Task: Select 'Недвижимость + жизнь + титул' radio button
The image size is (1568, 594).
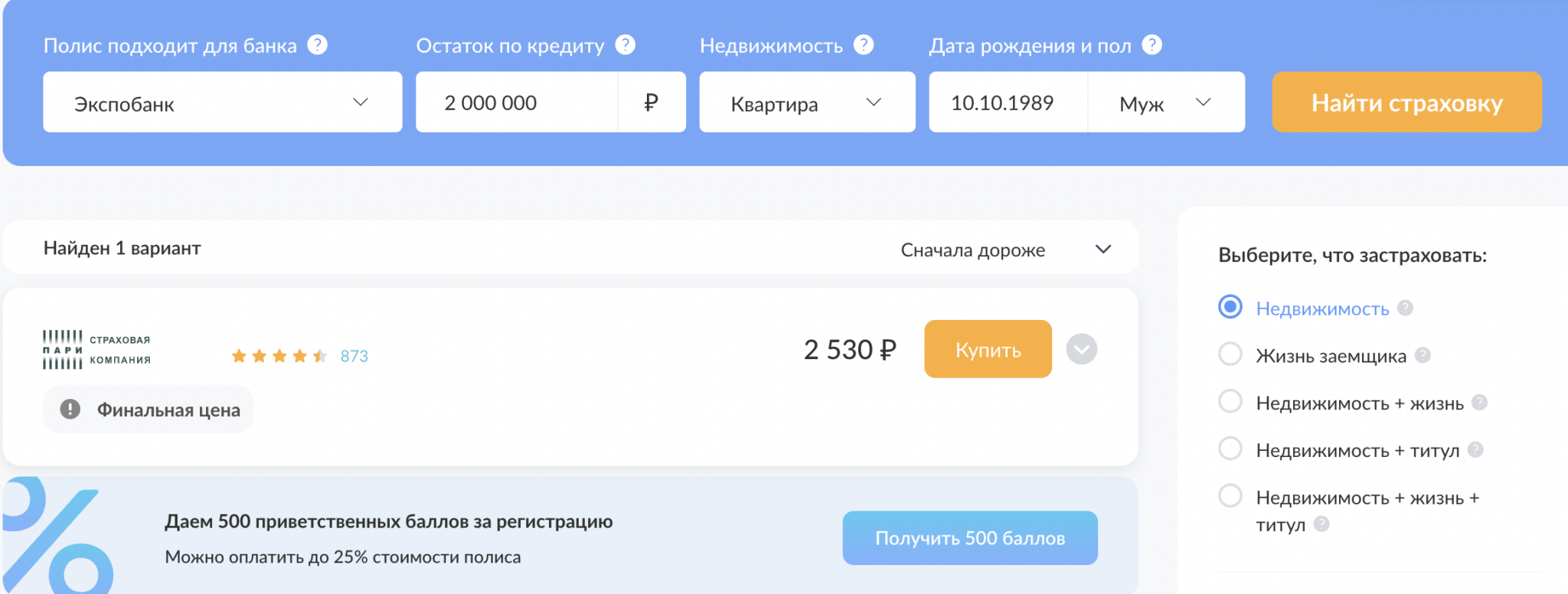Action: tap(1230, 496)
